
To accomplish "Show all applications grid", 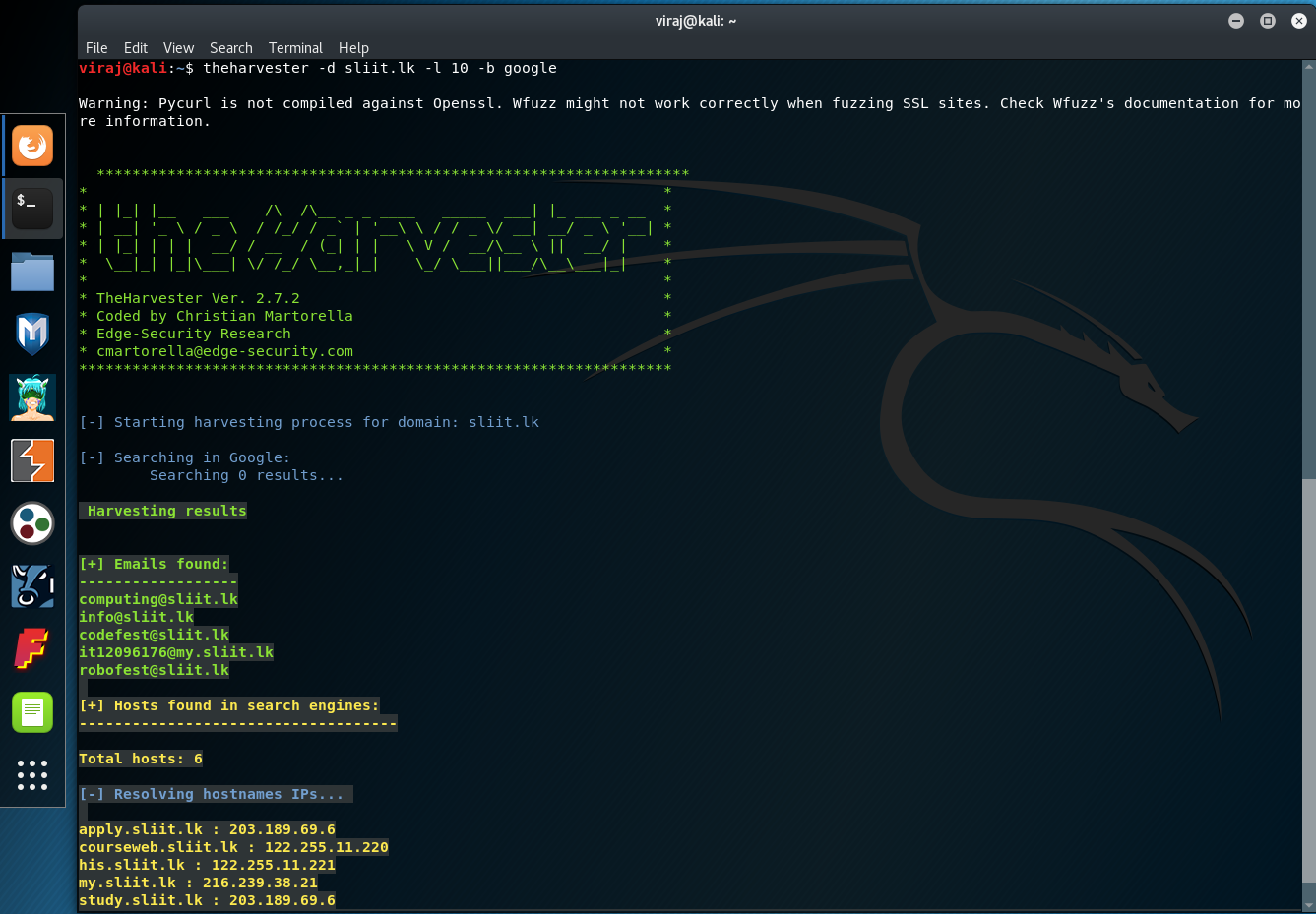I will click(32, 775).
